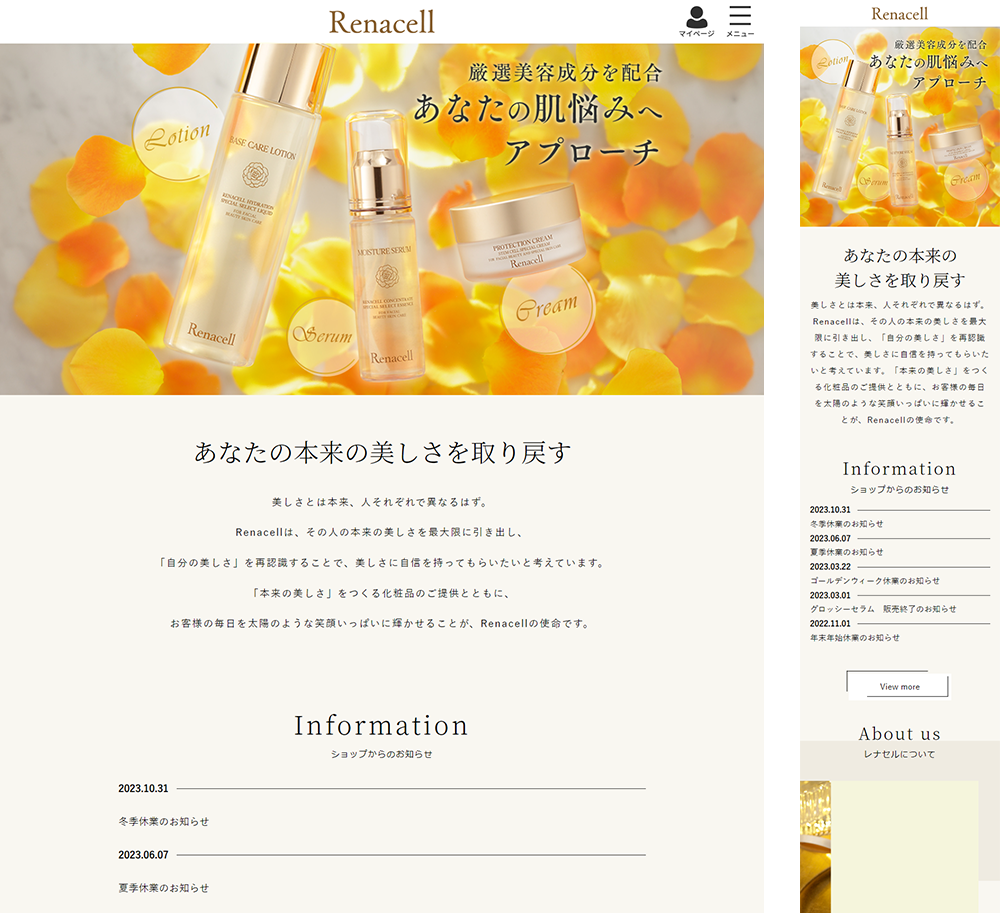Screen dimensions: 1000x913
Task: Click the Lotion circle badge in the large banner
Action: coord(178,134)
